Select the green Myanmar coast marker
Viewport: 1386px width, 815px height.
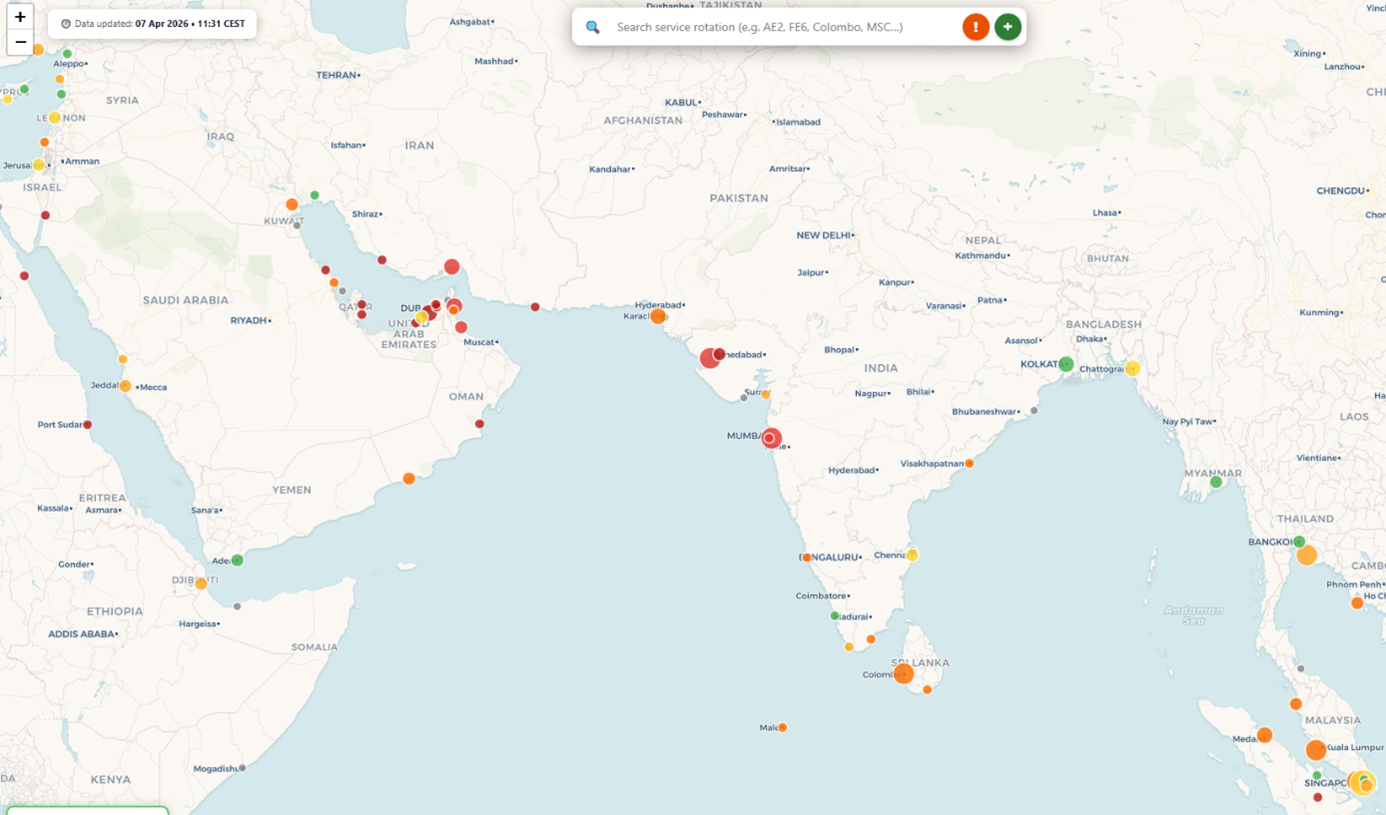coord(1216,482)
